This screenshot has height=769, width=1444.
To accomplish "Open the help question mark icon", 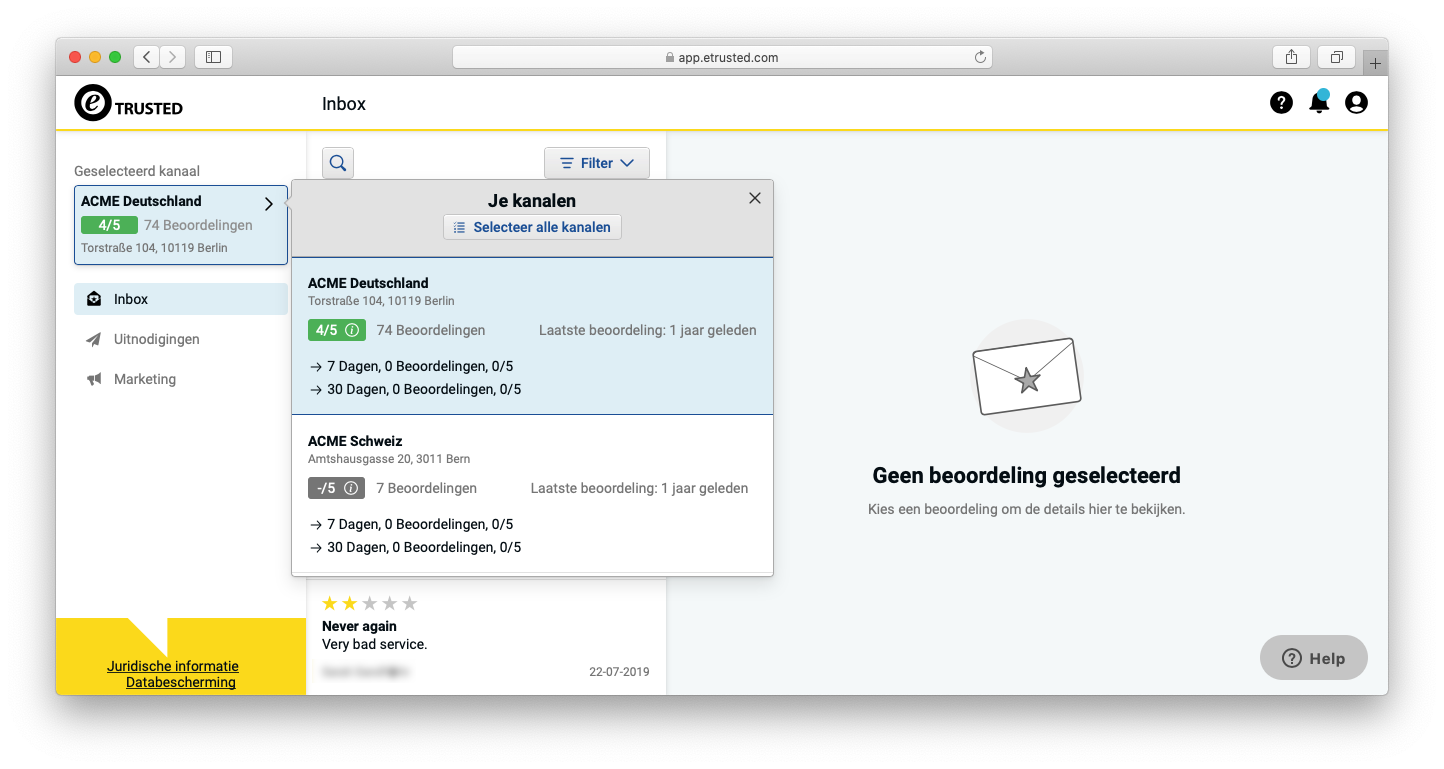I will pyautogui.click(x=1281, y=102).
